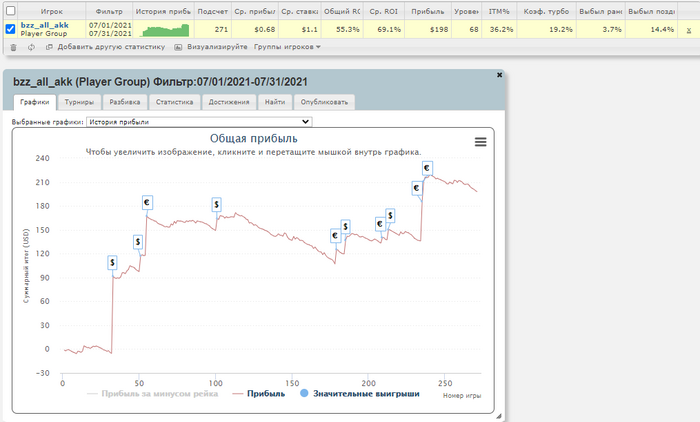Toggle the select-all checkbox in header
Viewport: 700px width, 422px height.
point(10,11)
